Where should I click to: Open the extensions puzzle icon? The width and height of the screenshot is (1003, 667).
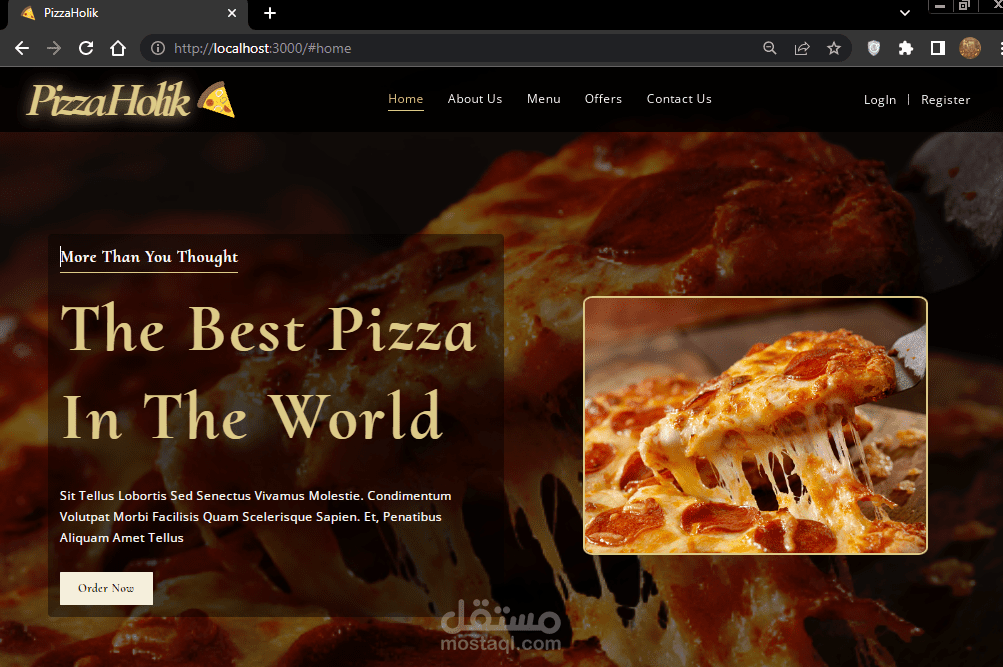point(905,47)
